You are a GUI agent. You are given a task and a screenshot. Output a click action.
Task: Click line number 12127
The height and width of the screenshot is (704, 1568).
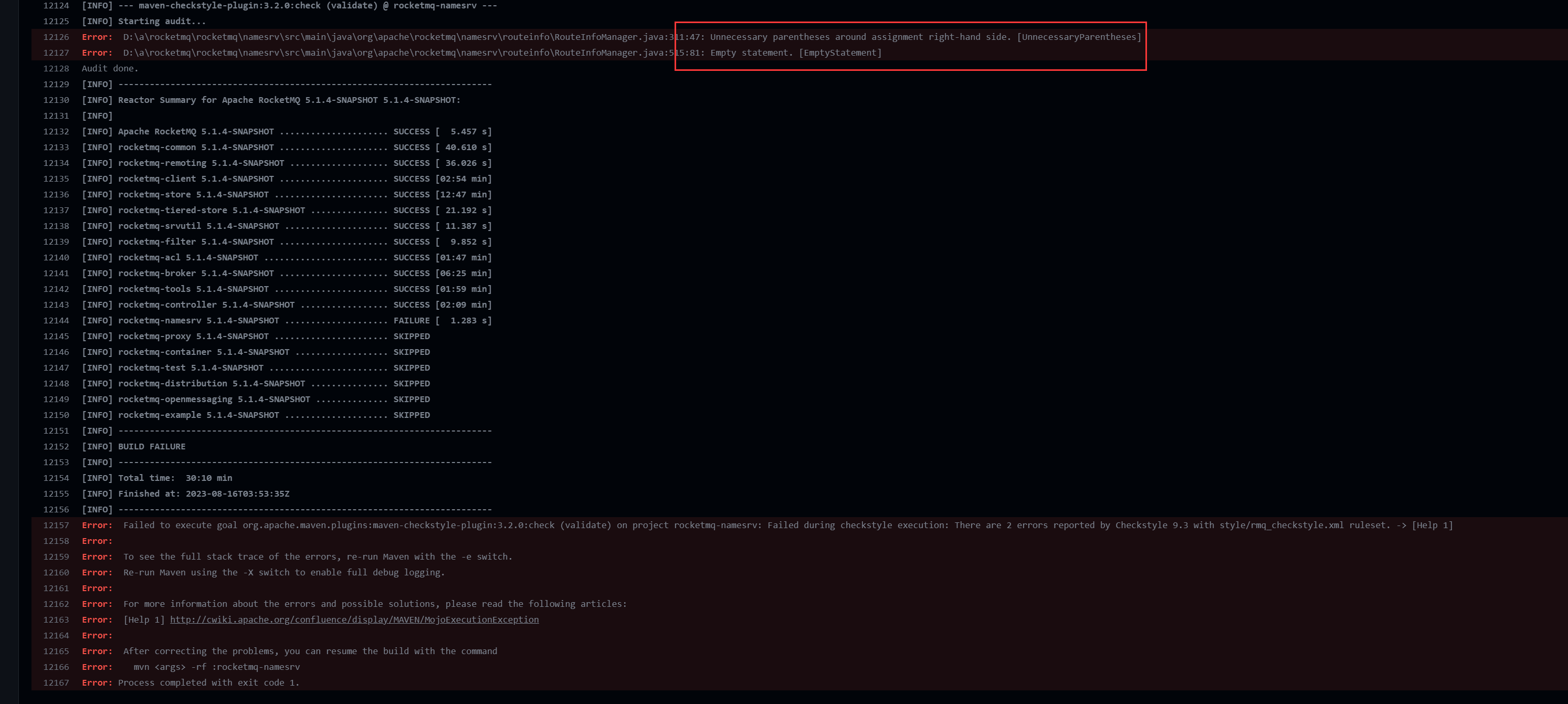56,53
